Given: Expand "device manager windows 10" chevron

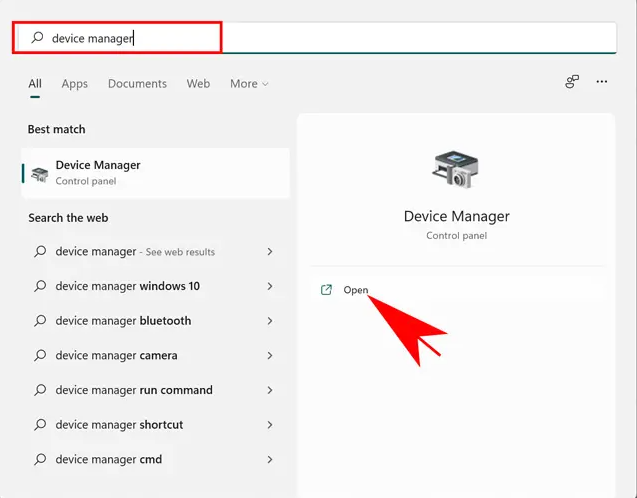Looking at the screenshot, I should pos(270,286).
